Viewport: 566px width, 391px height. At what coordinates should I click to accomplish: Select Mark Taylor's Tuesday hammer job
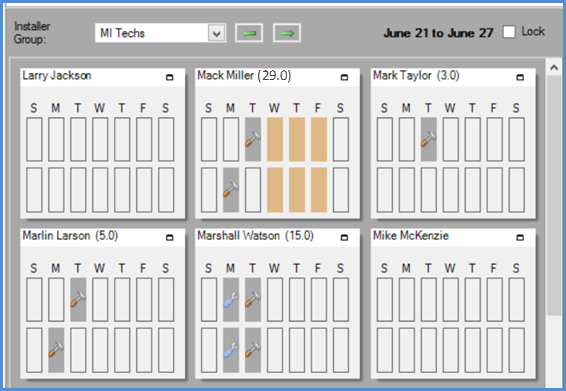tap(428, 139)
